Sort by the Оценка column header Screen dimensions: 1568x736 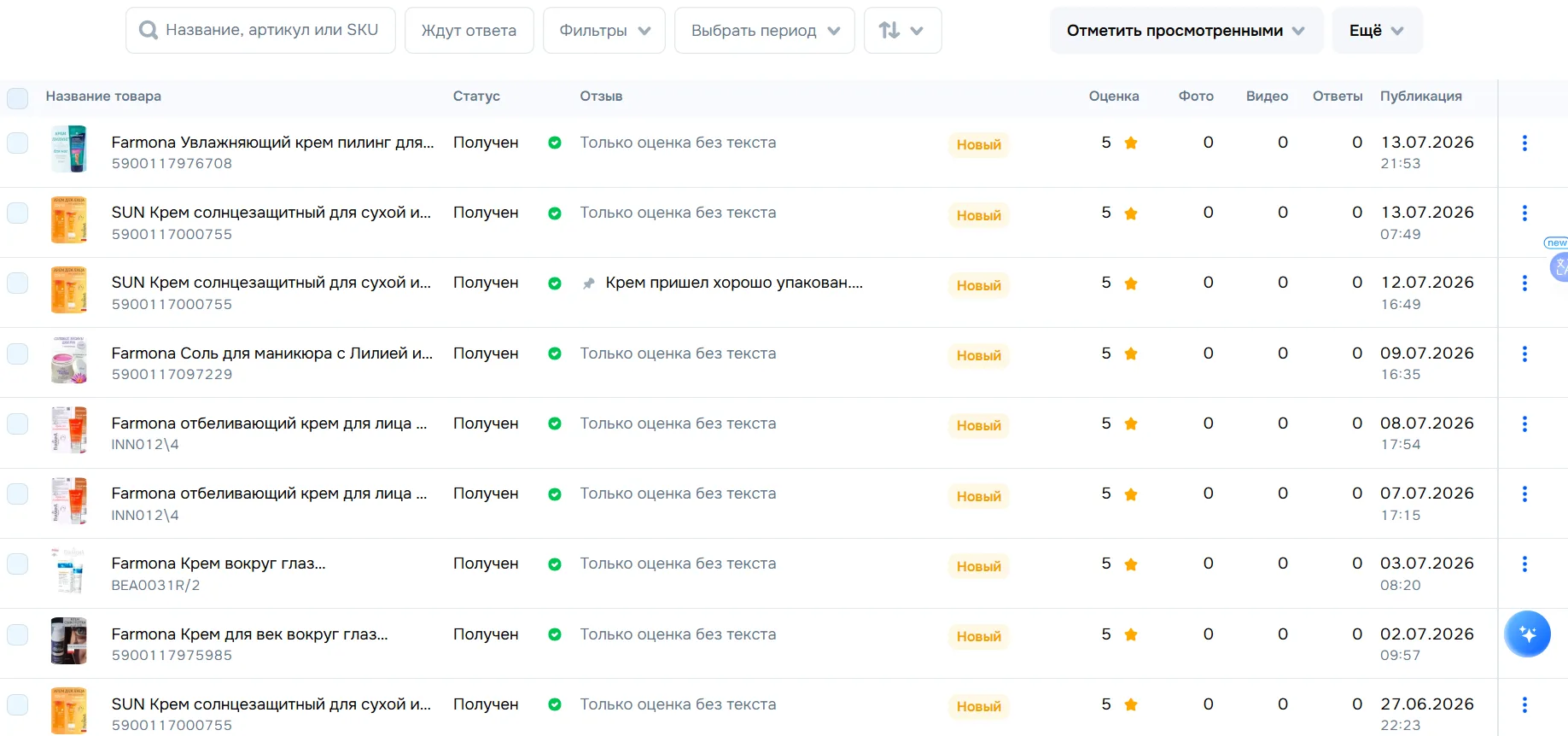coord(1114,96)
